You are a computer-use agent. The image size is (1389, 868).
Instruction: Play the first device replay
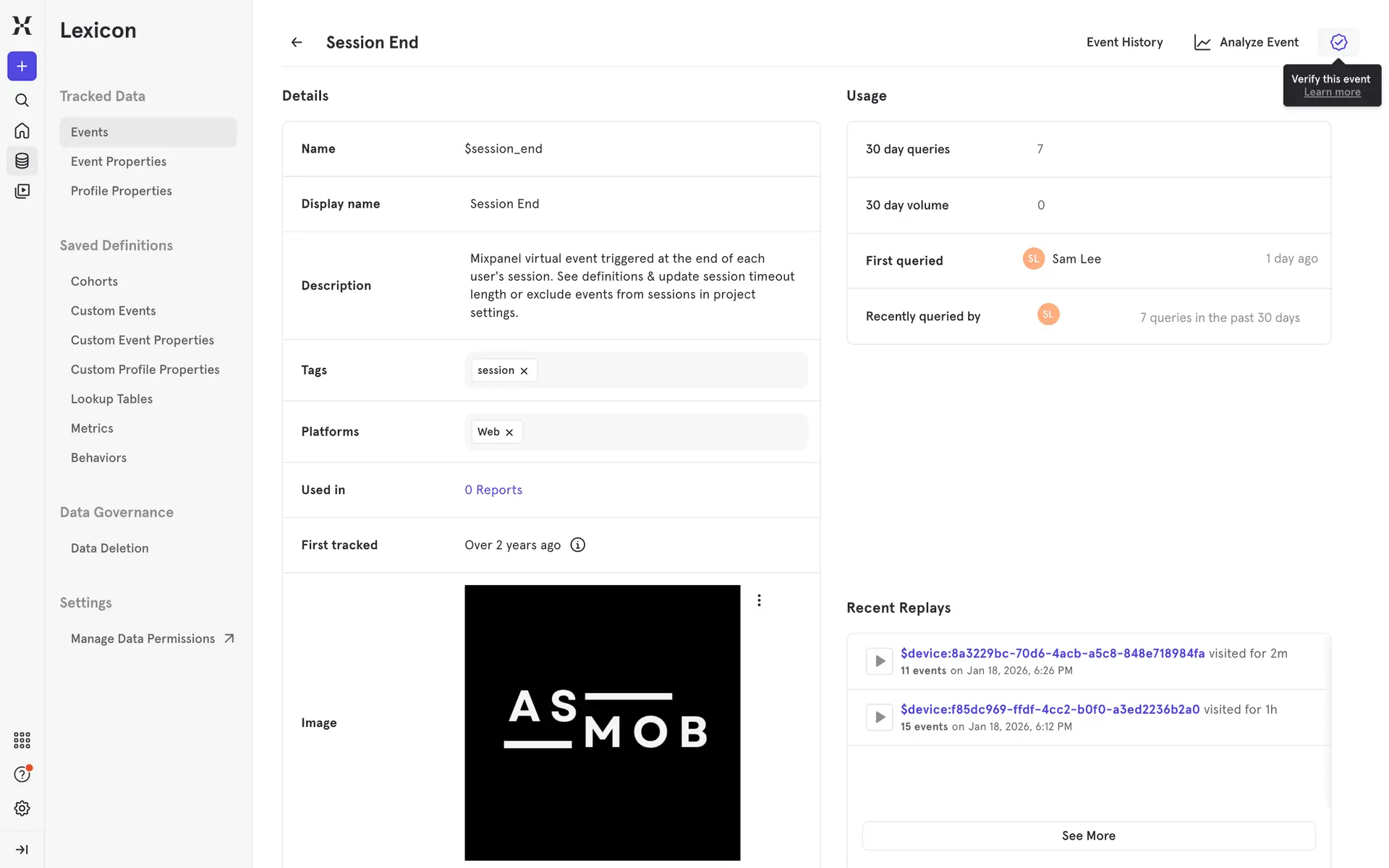coord(880,660)
